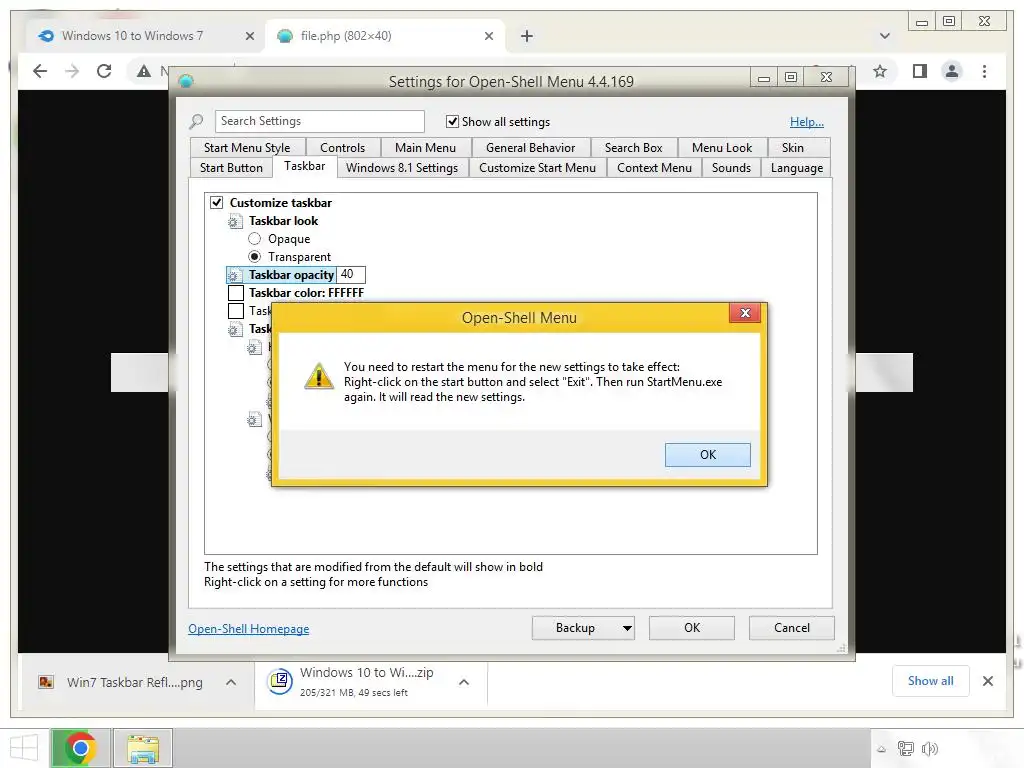1024x768 pixels.
Task: Click the Chrome taskbar icon
Action: pos(81,748)
